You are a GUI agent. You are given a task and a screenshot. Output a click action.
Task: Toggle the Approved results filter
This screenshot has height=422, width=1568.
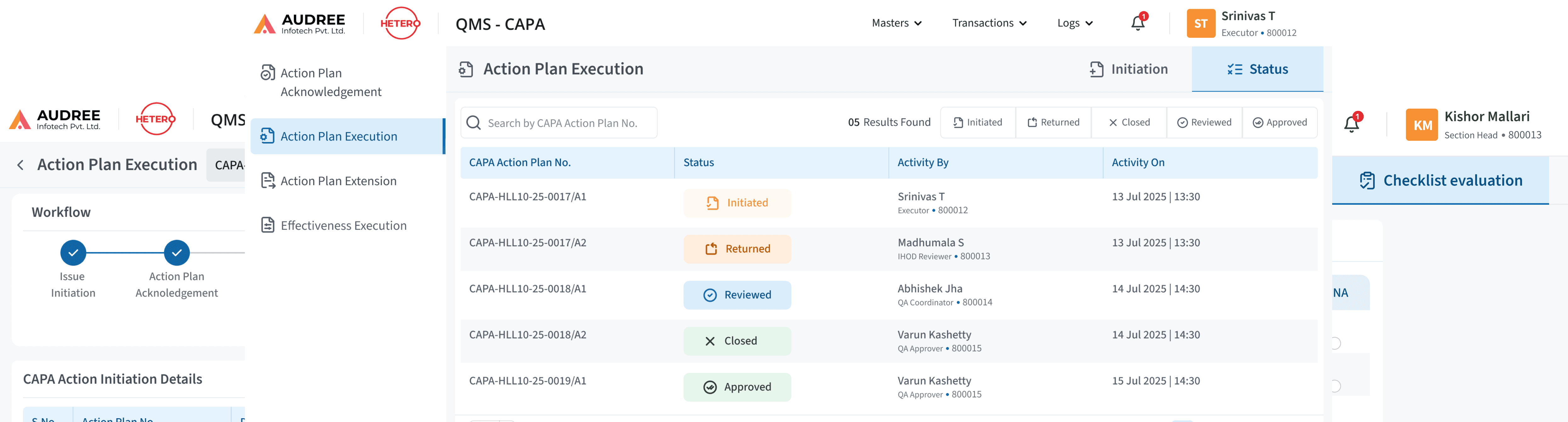(x=1280, y=122)
